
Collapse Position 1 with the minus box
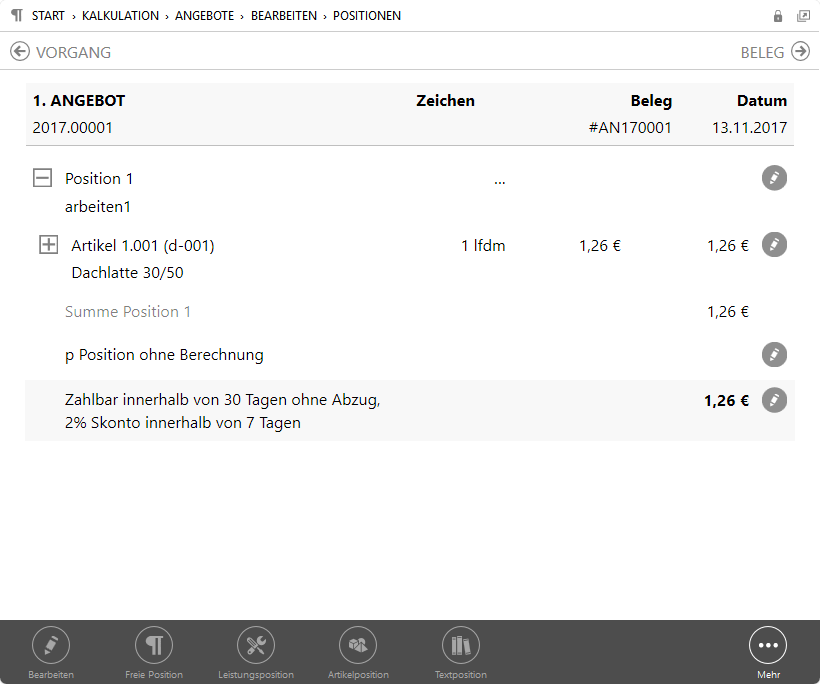click(42, 178)
